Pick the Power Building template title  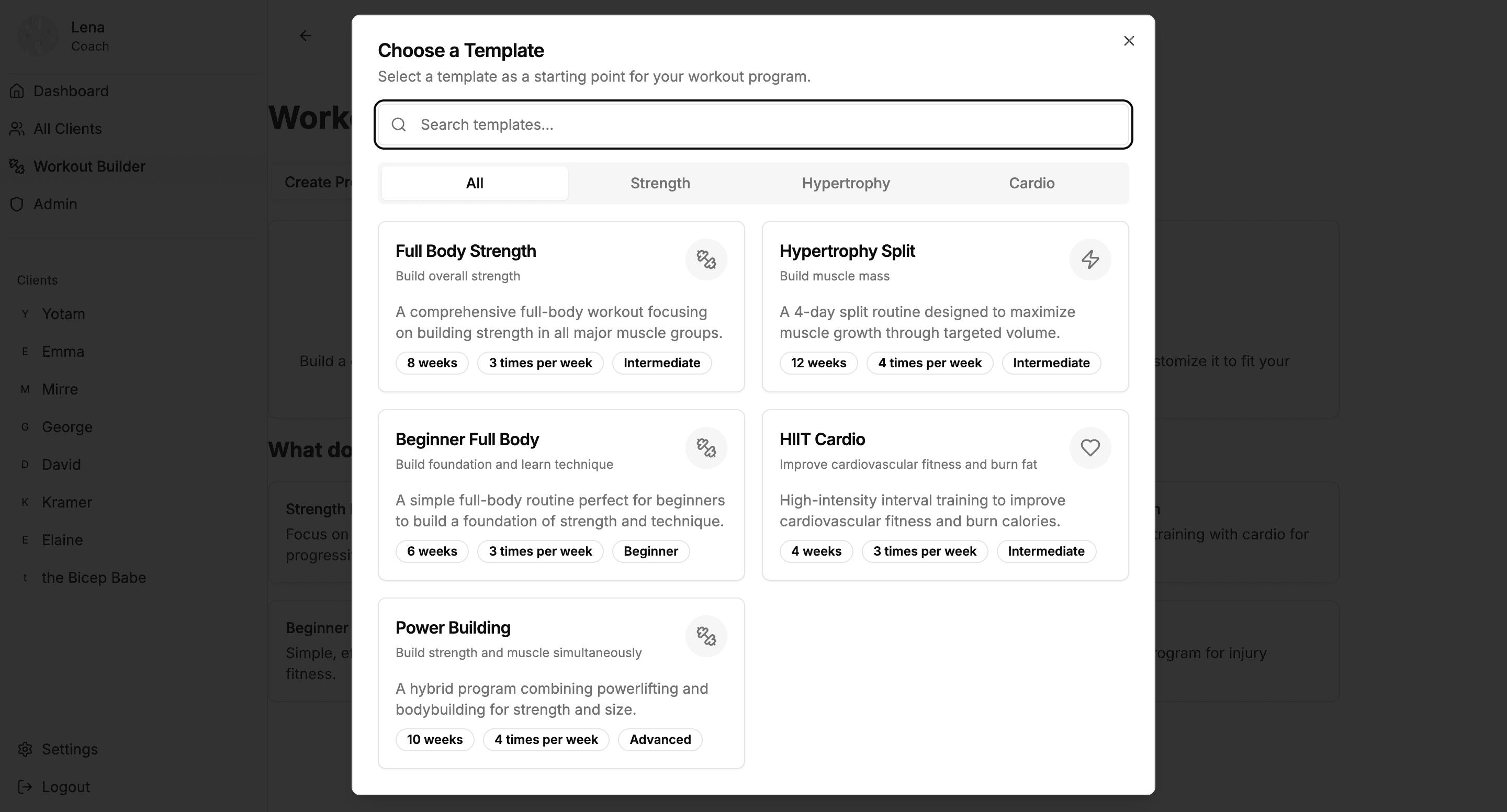[x=453, y=628]
